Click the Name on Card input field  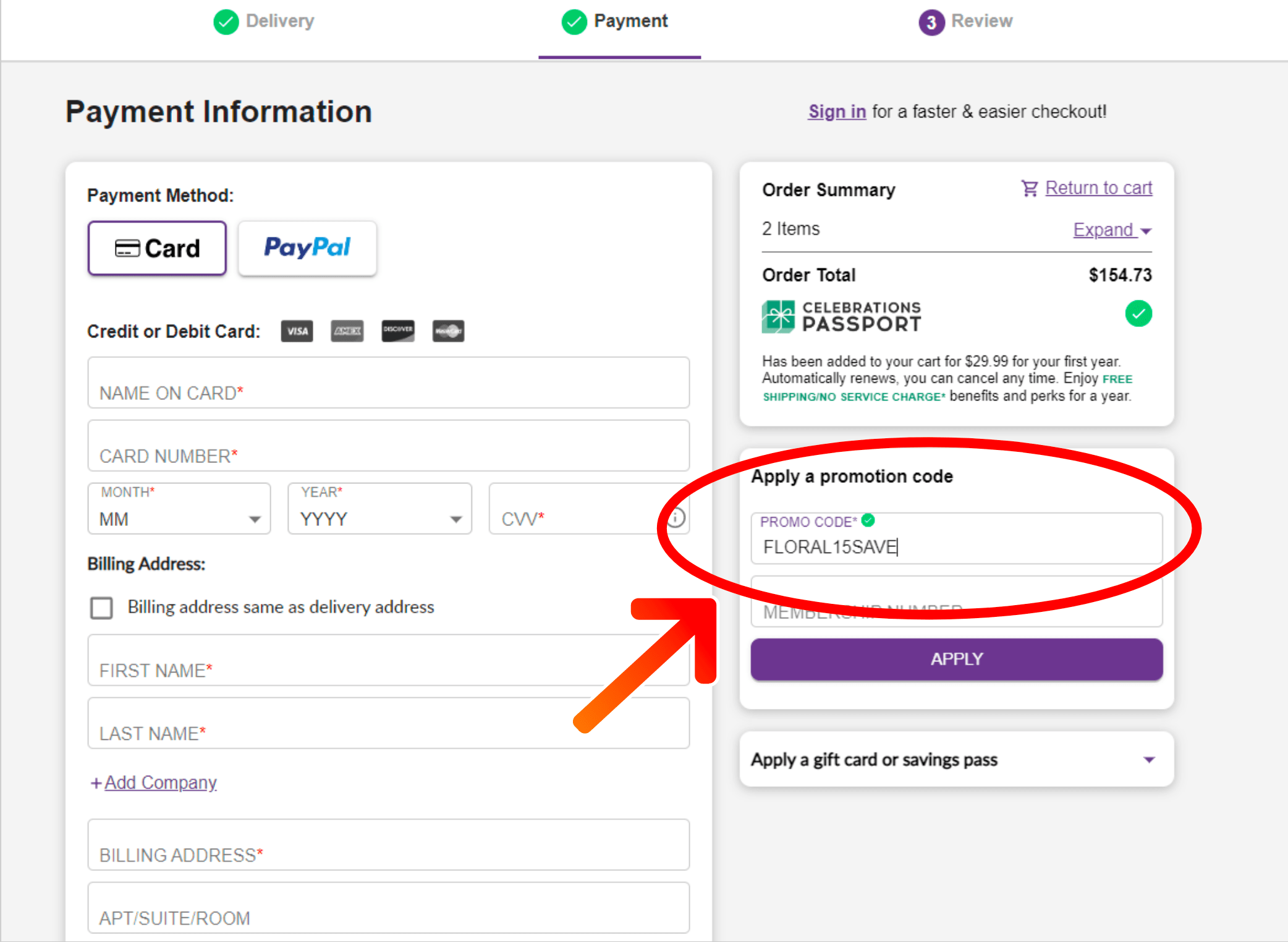pyautogui.click(x=388, y=383)
